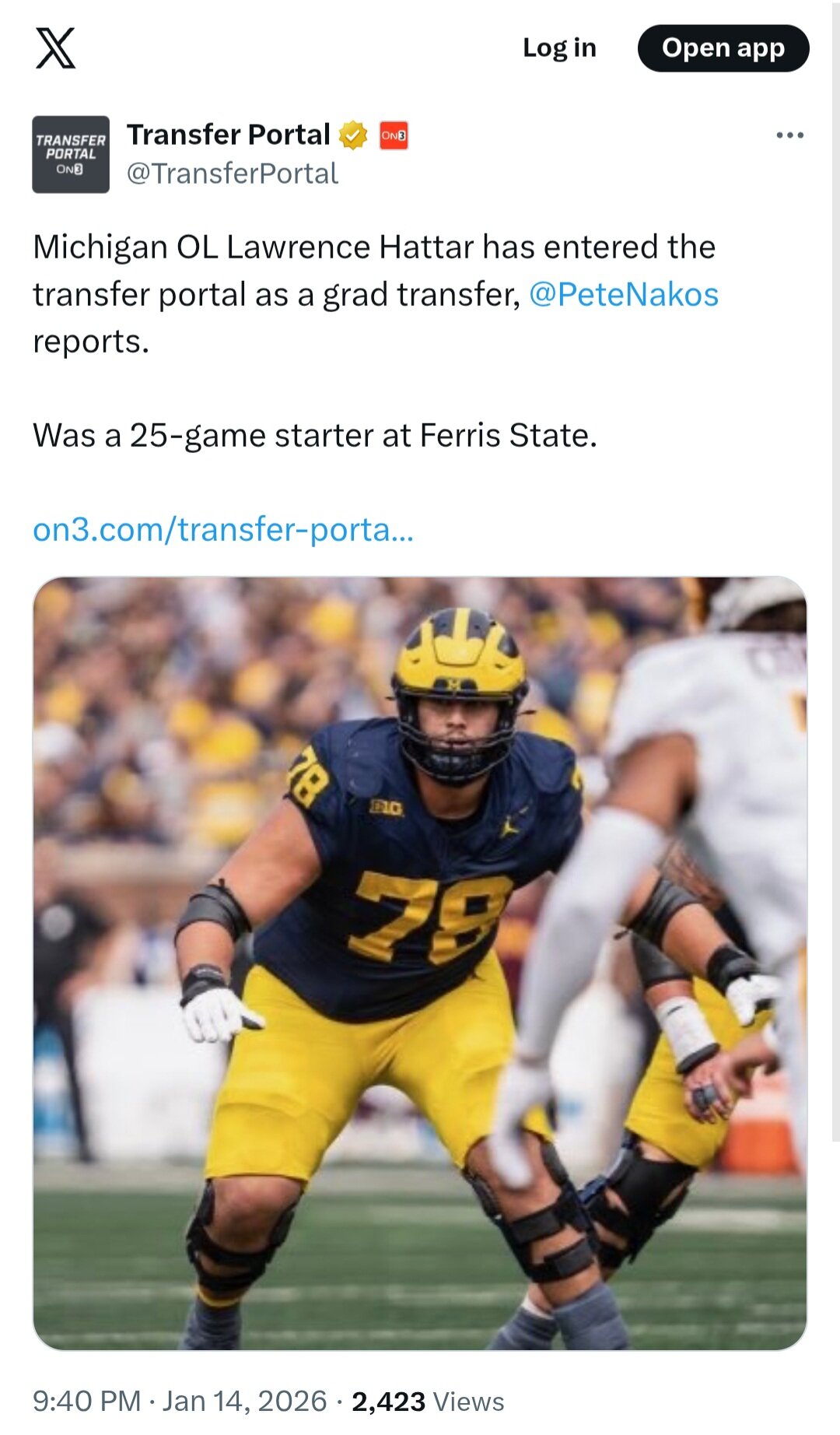Open the on3.com/transfer-porta... article link
840x1435 pixels.
[x=223, y=530]
